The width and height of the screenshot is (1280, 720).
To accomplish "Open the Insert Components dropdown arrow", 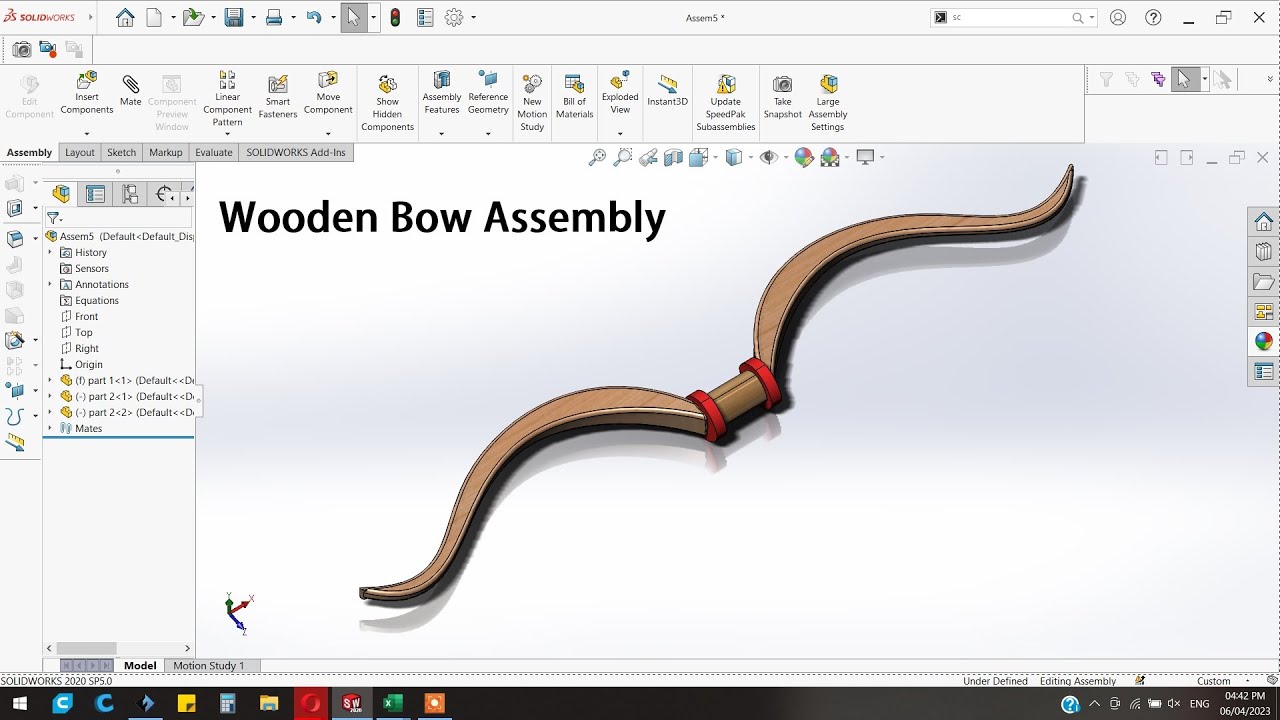I will [87, 133].
